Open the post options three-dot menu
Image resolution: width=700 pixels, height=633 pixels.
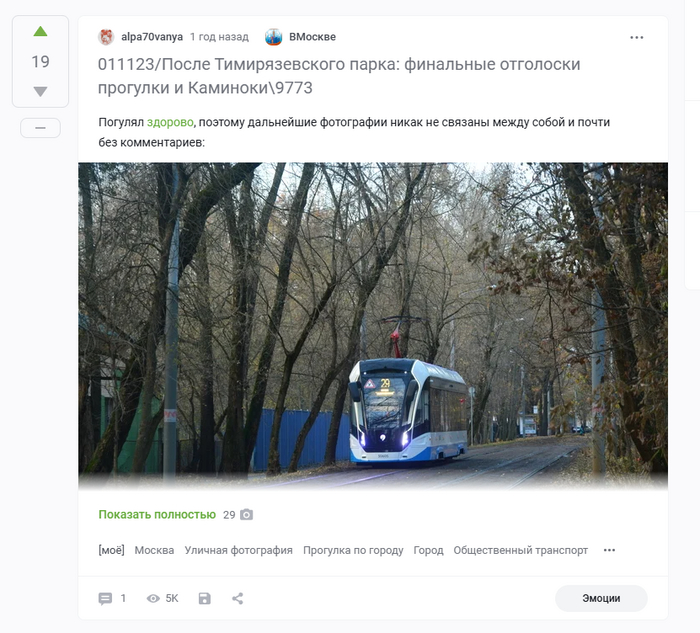point(637,37)
